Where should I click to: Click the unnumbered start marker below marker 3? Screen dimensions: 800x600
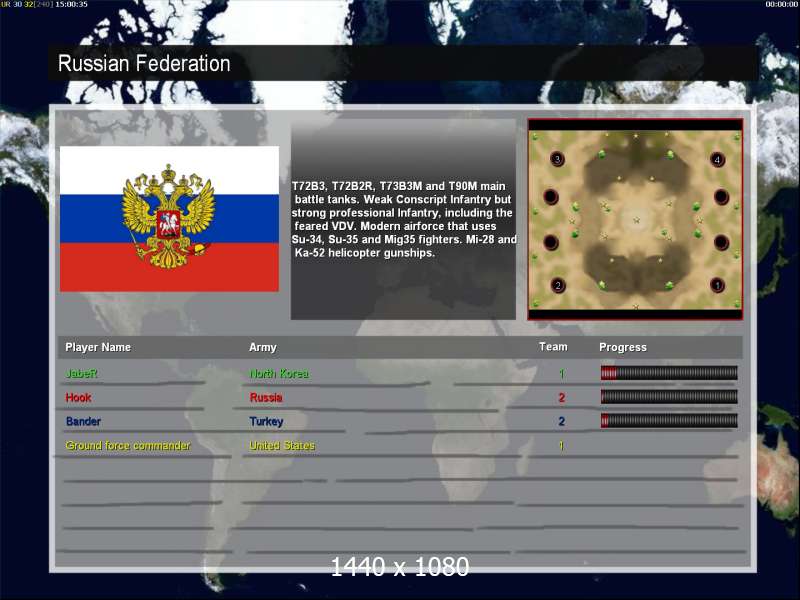click(x=551, y=196)
